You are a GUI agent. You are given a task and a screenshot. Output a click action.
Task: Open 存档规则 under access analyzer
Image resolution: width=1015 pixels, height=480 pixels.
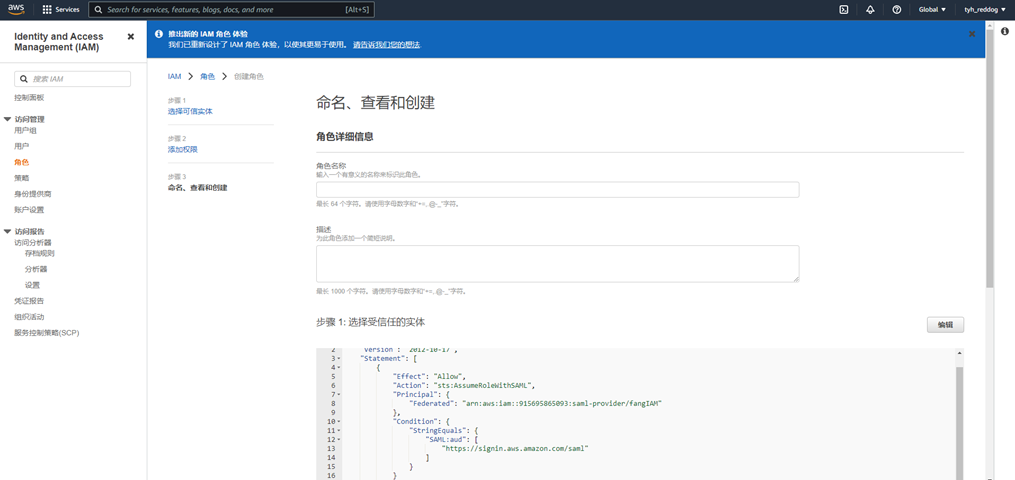pos(39,253)
